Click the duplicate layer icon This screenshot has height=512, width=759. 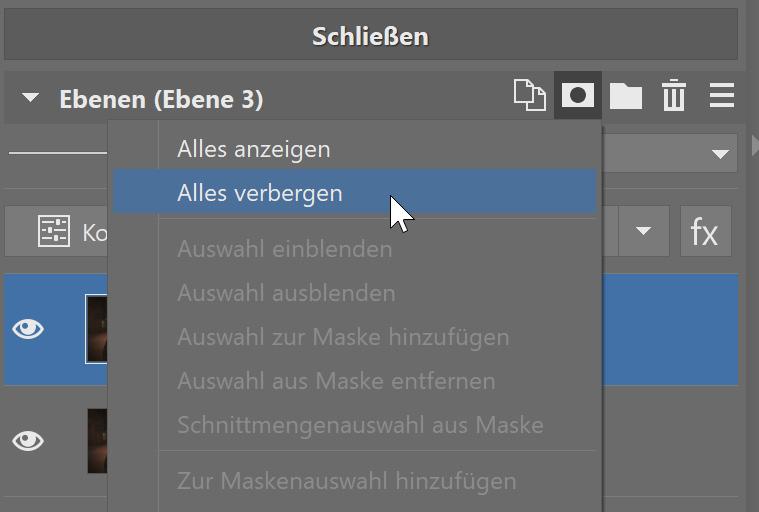click(530, 96)
